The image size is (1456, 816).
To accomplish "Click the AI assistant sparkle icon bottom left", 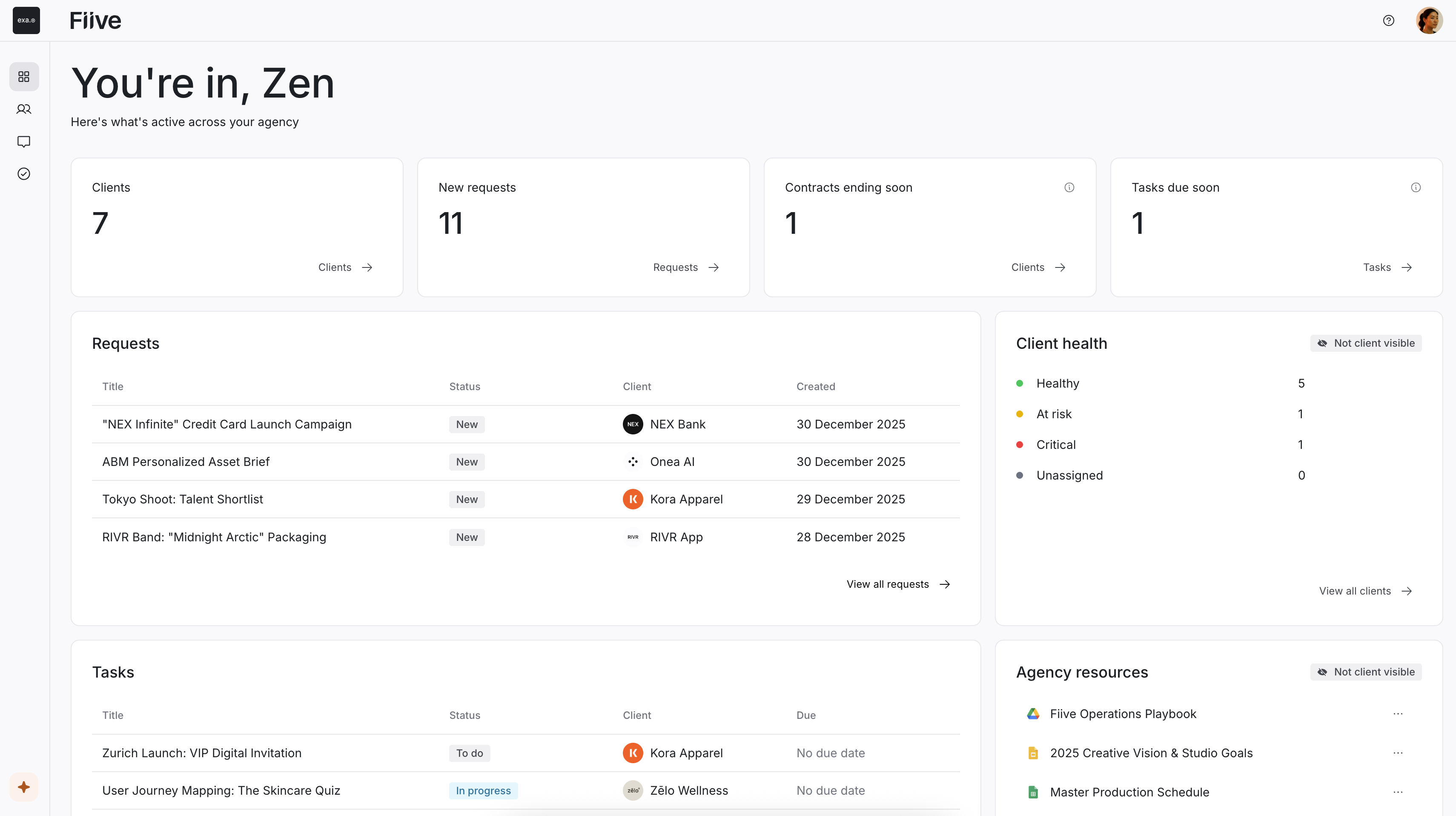I will click(24, 787).
